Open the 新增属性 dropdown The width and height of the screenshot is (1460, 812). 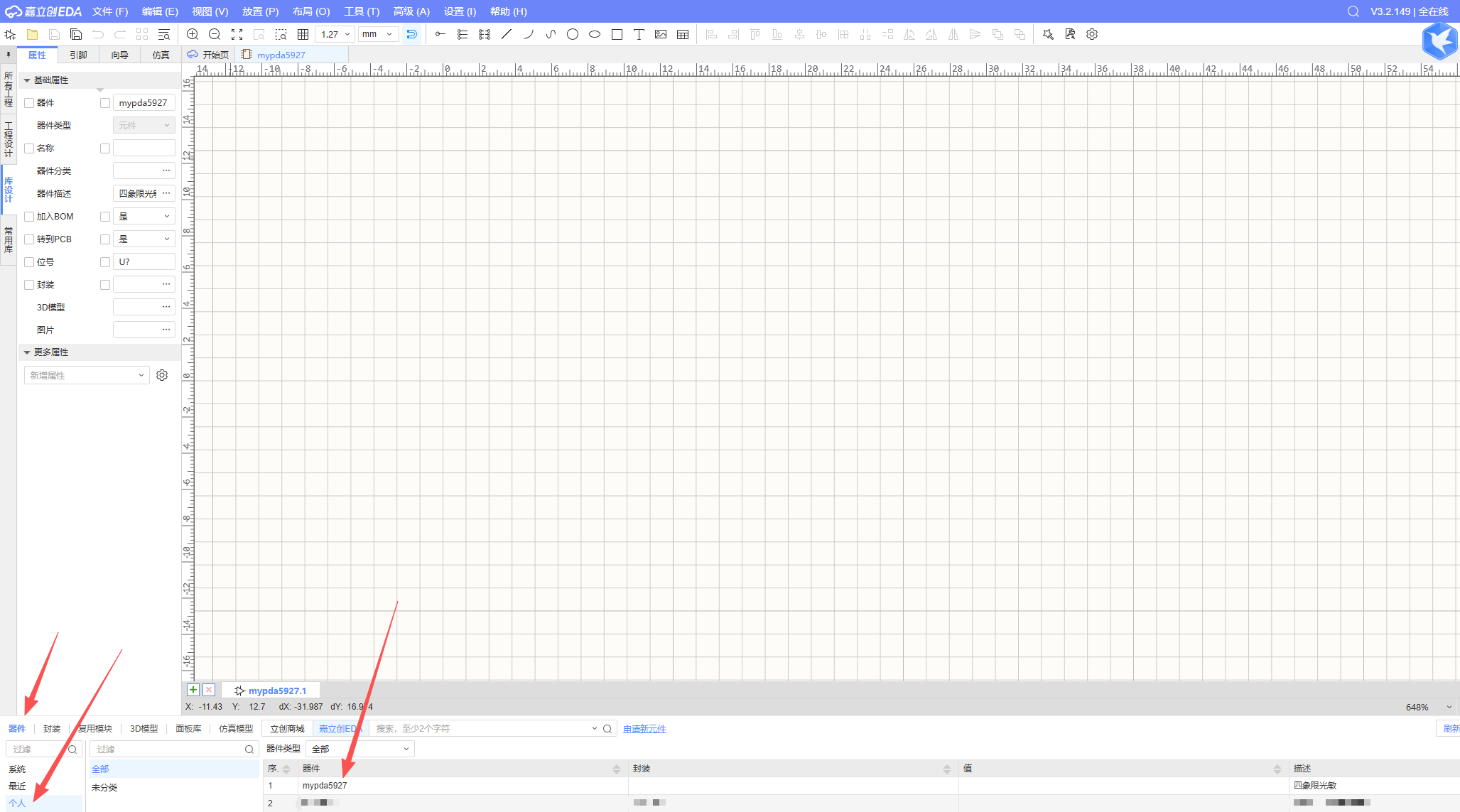[87, 375]
